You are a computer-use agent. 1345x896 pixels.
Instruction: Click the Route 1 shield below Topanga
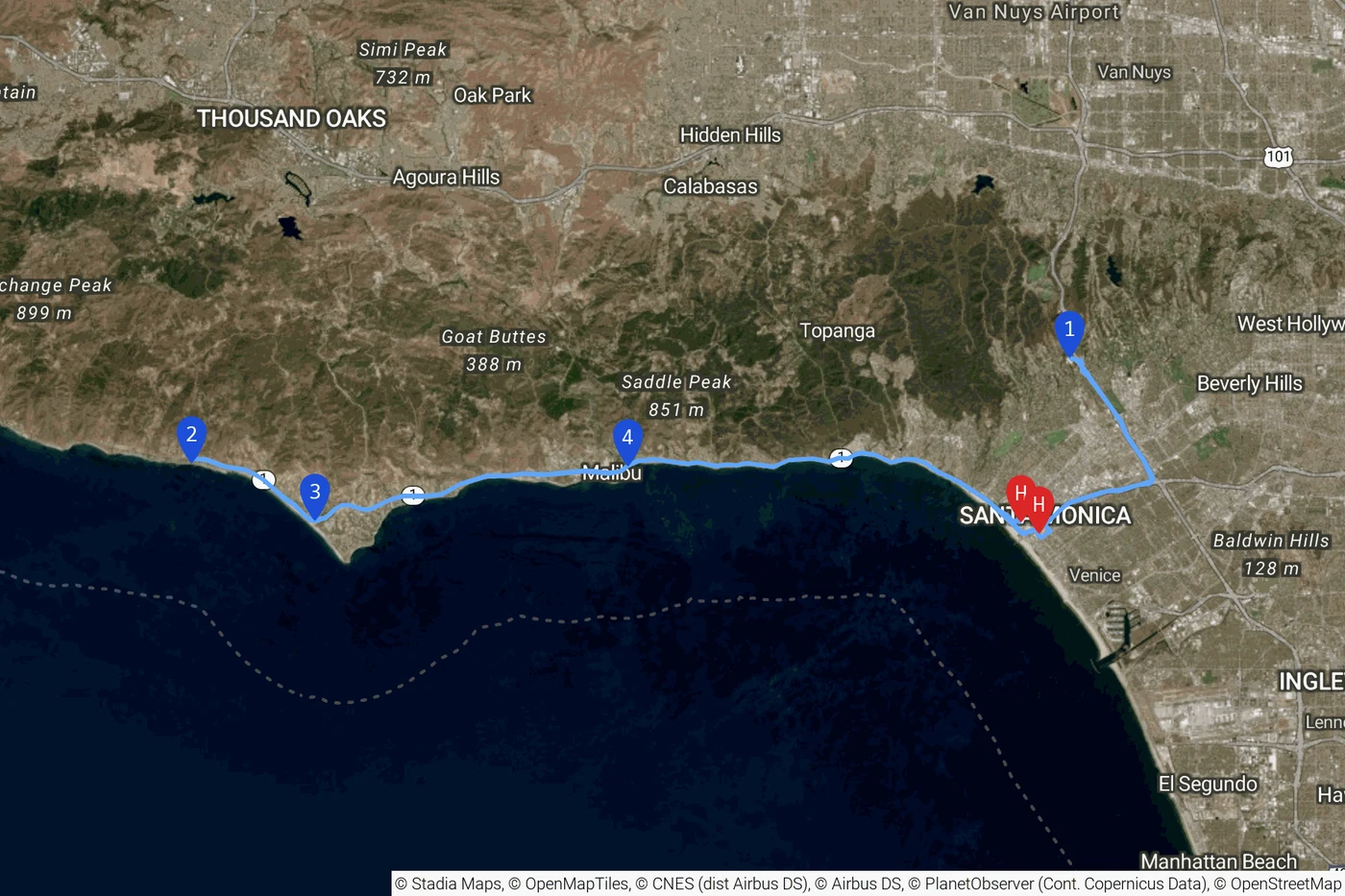841,458
